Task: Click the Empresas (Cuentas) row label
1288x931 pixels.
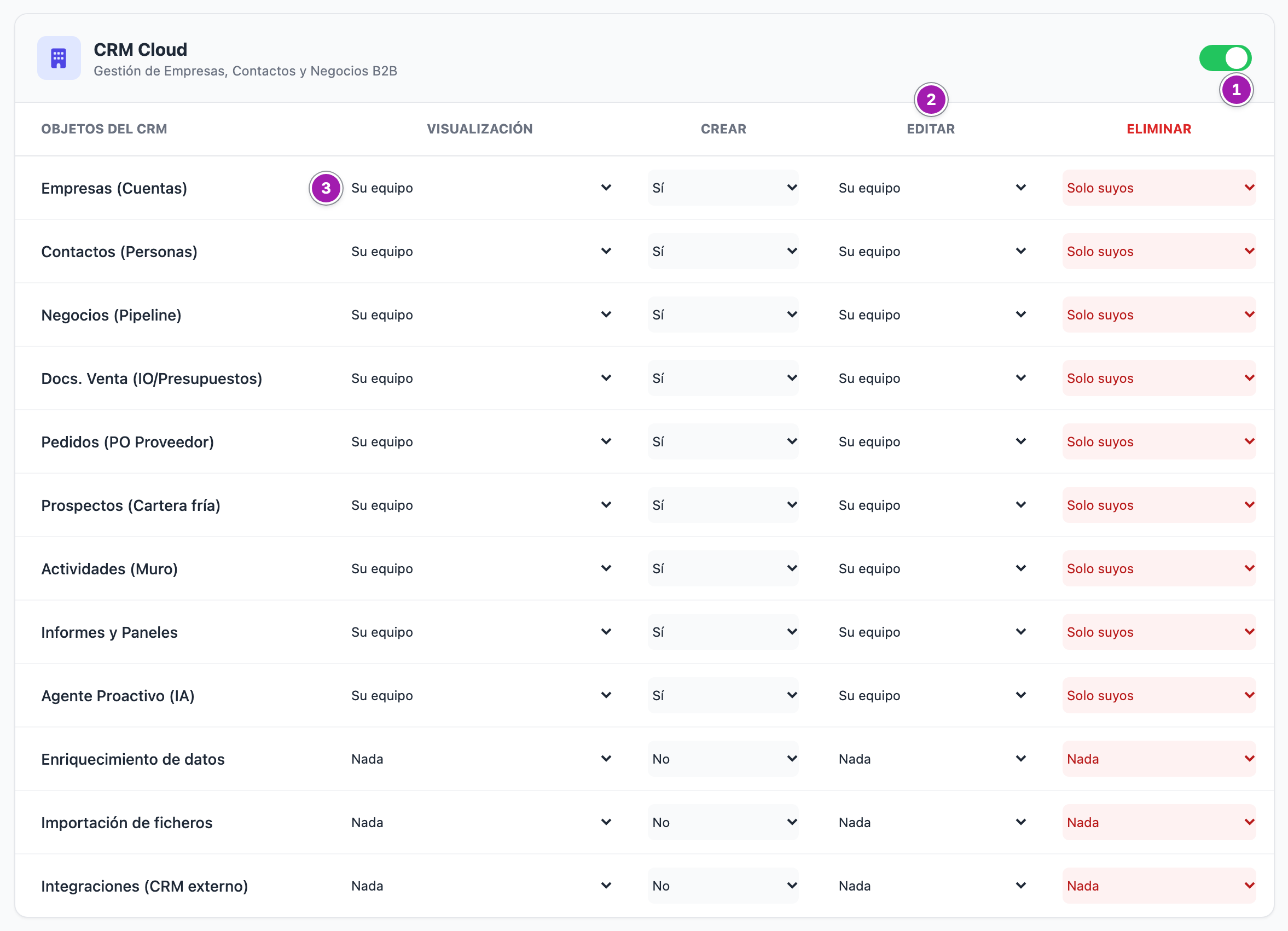Action: [114, 188]
